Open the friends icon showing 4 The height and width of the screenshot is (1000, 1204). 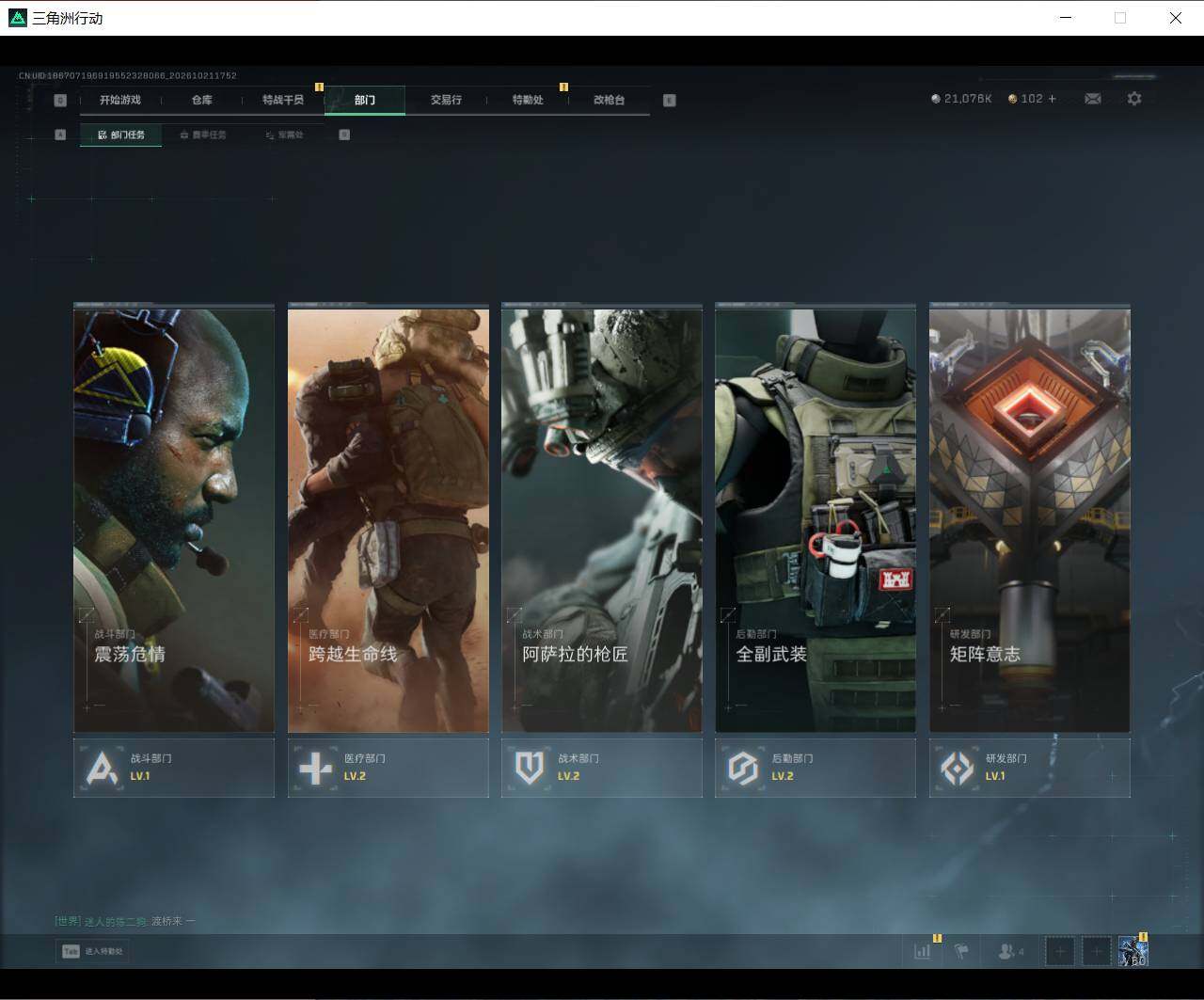point(1011,951)
